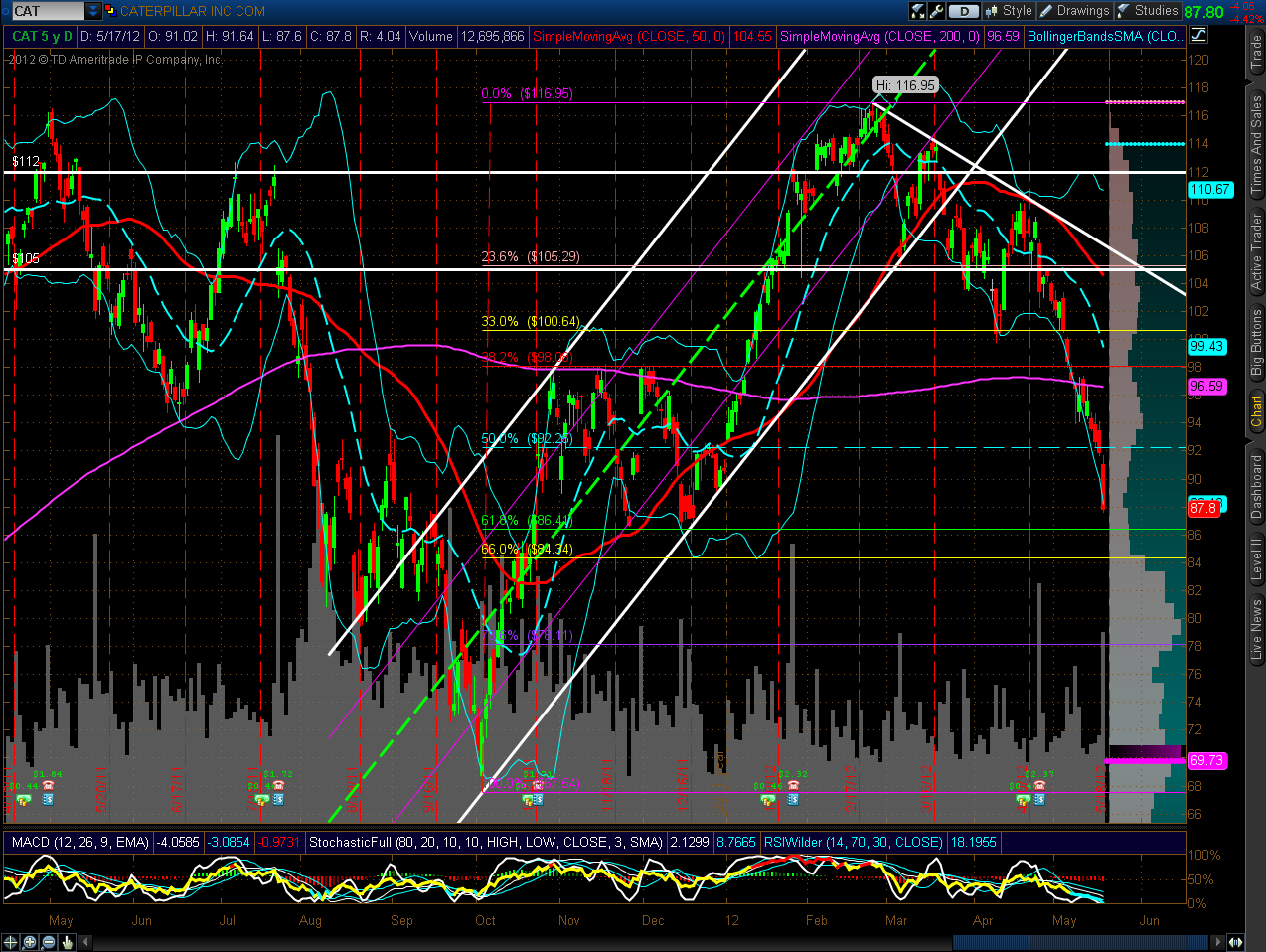Viewport: 1266px width, 952px height.
Task: Open the Drawings menu
Action: [x=1074, y=11]
